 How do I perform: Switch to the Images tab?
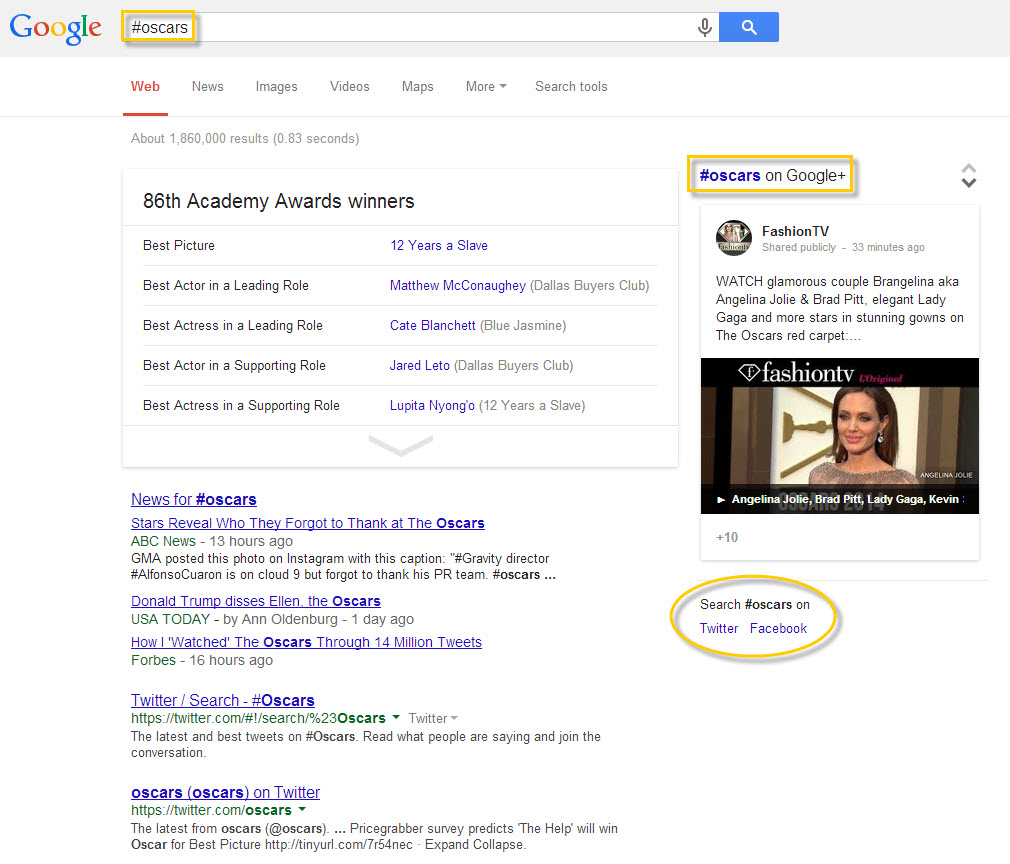point(276,87)
